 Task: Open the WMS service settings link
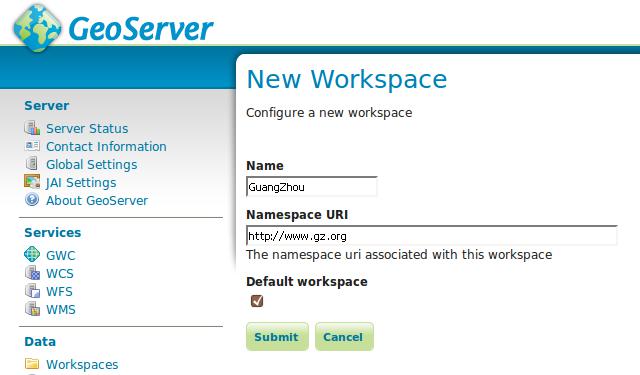click(61, 310)
